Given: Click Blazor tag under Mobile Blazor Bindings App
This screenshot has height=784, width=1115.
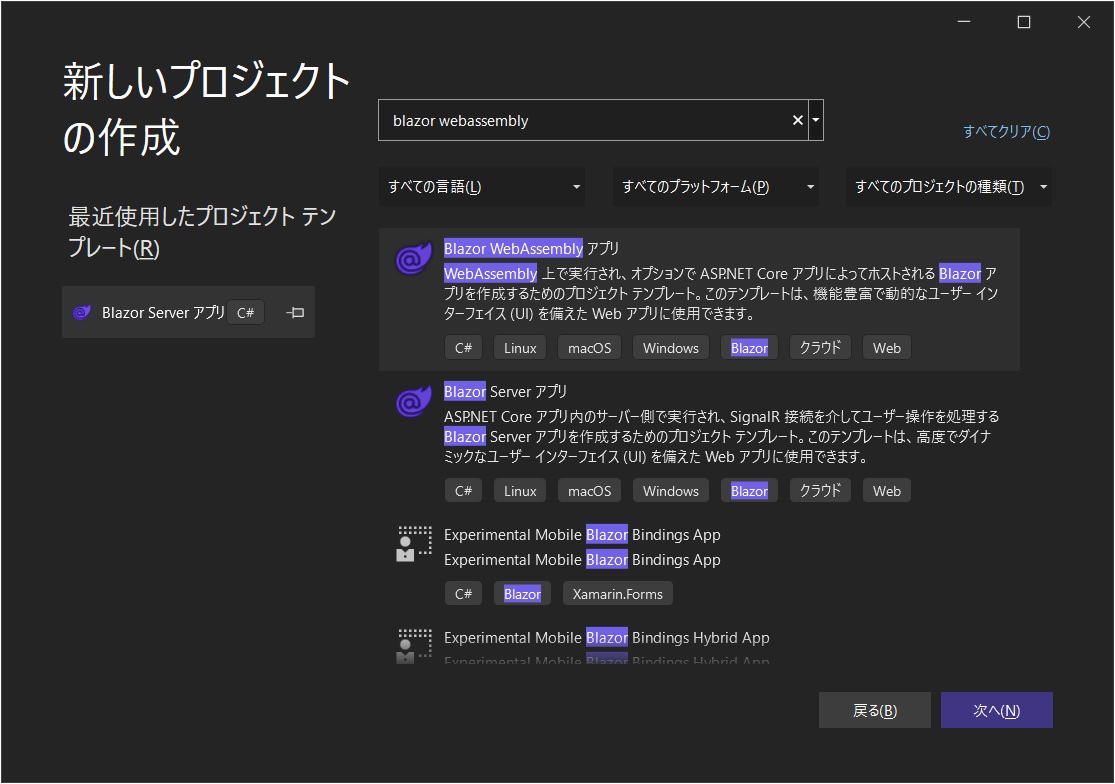Looking at the screenshot, I should pos(523,594).
